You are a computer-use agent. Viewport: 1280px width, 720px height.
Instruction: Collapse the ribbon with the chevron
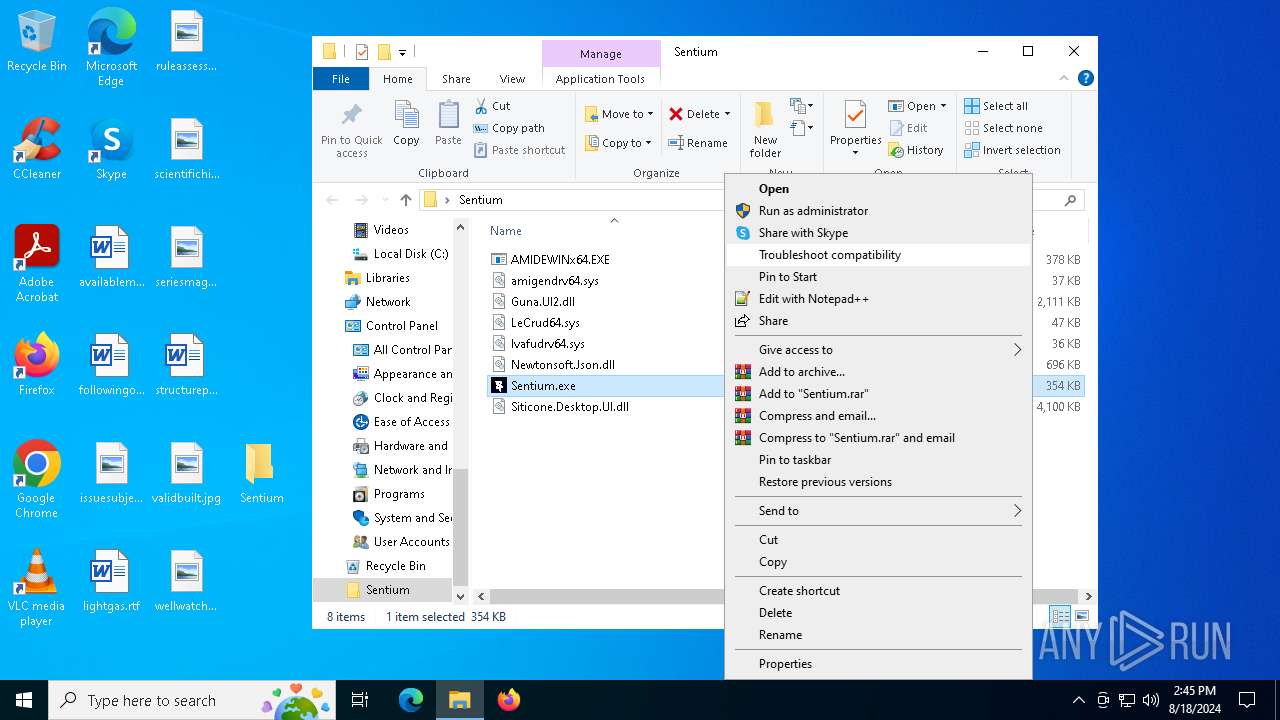point(1064,78)
